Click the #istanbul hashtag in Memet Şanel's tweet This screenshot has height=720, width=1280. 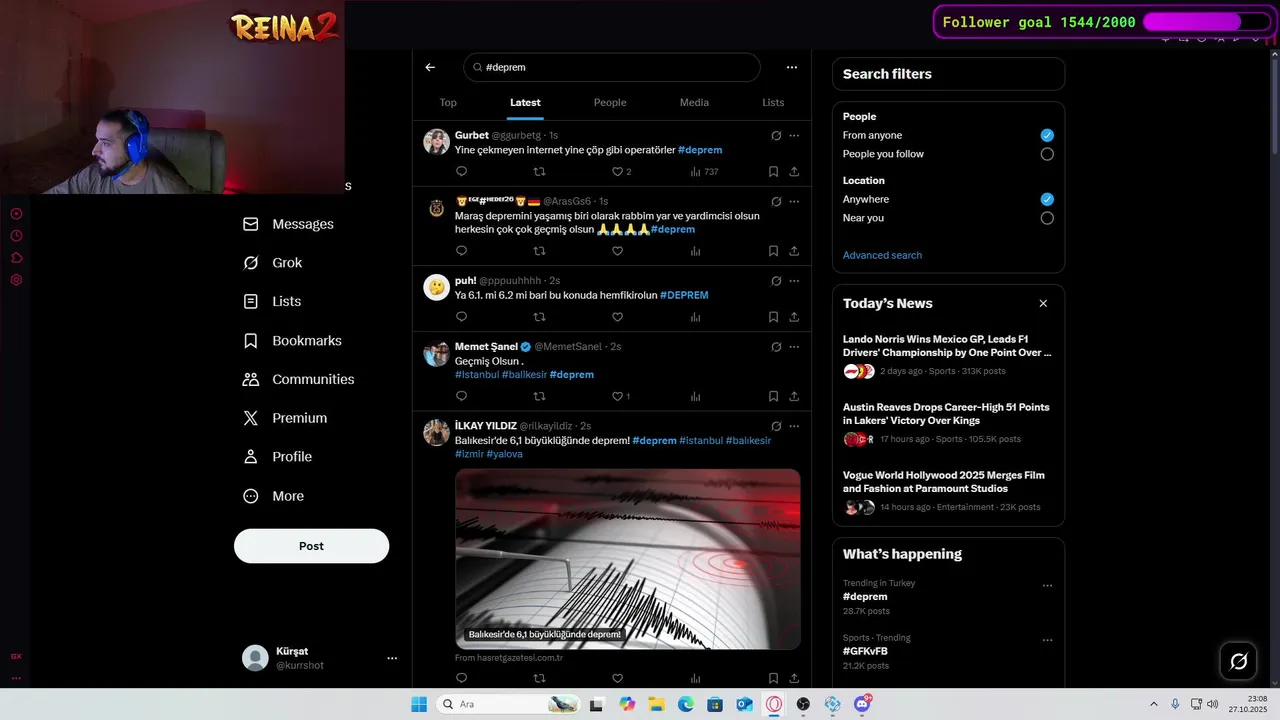point(477,375)
